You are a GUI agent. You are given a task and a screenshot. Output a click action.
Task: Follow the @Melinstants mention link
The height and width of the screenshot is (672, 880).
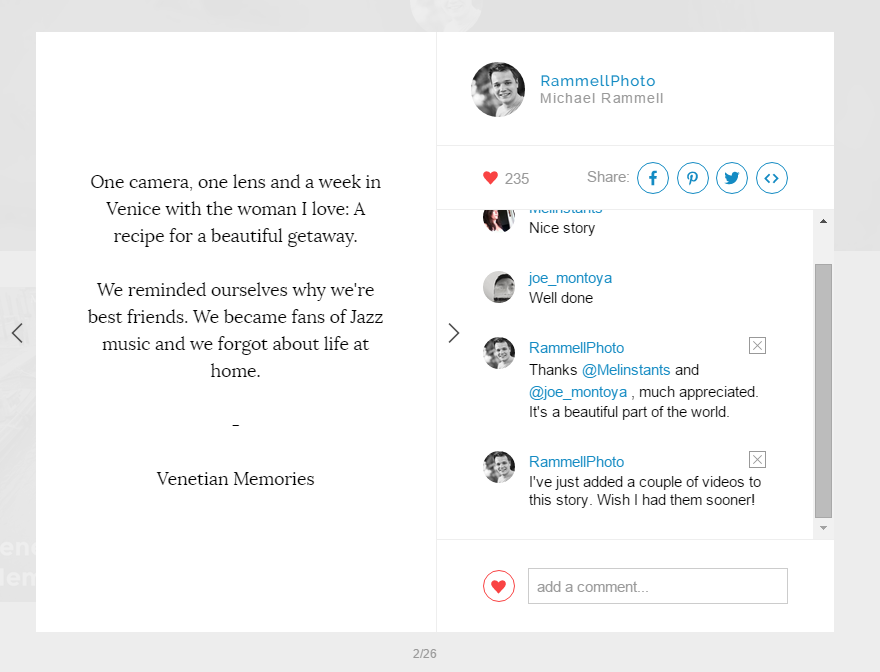coord(626,370)
